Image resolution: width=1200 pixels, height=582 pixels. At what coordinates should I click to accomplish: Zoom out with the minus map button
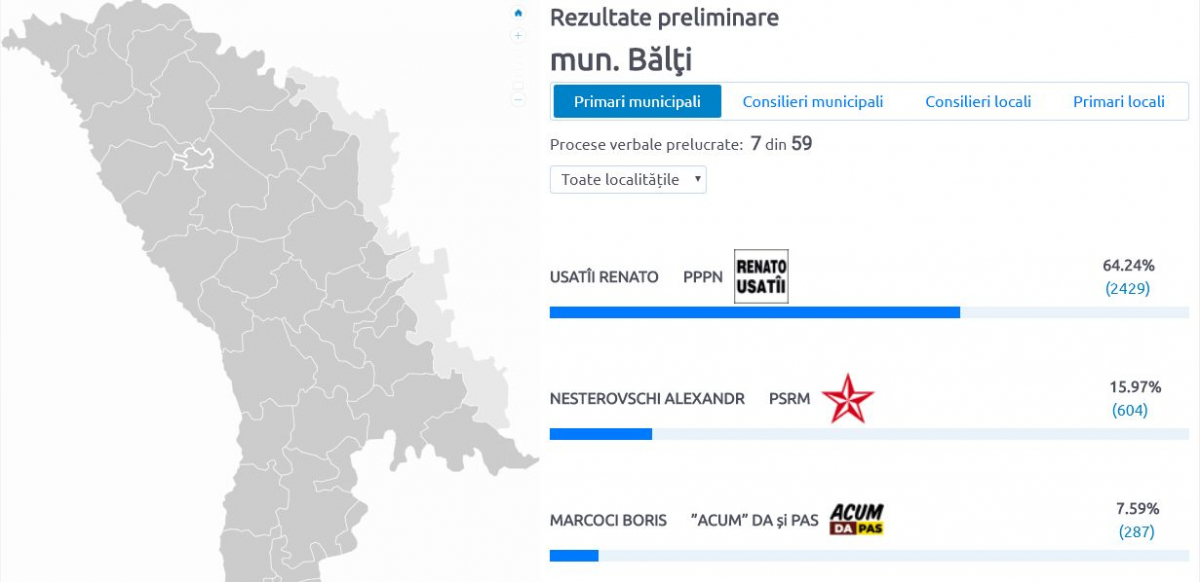(x=518, y=99)
